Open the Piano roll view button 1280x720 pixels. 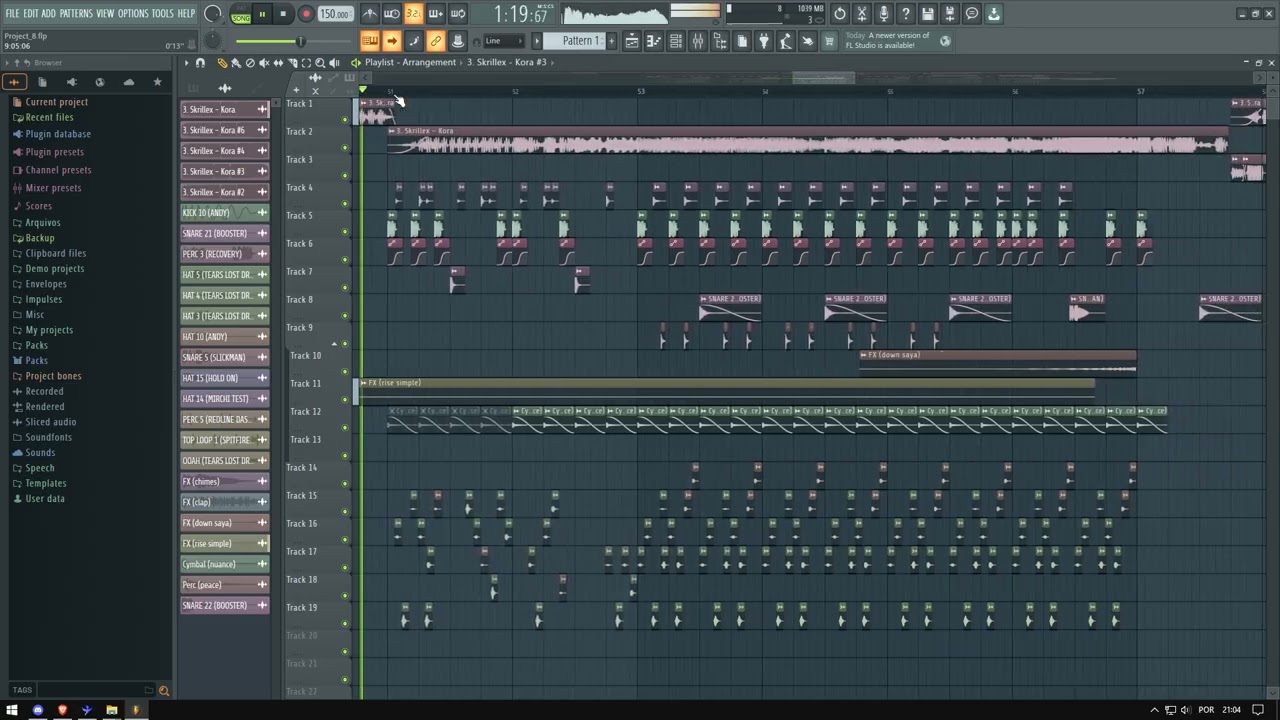coord(654,41)
